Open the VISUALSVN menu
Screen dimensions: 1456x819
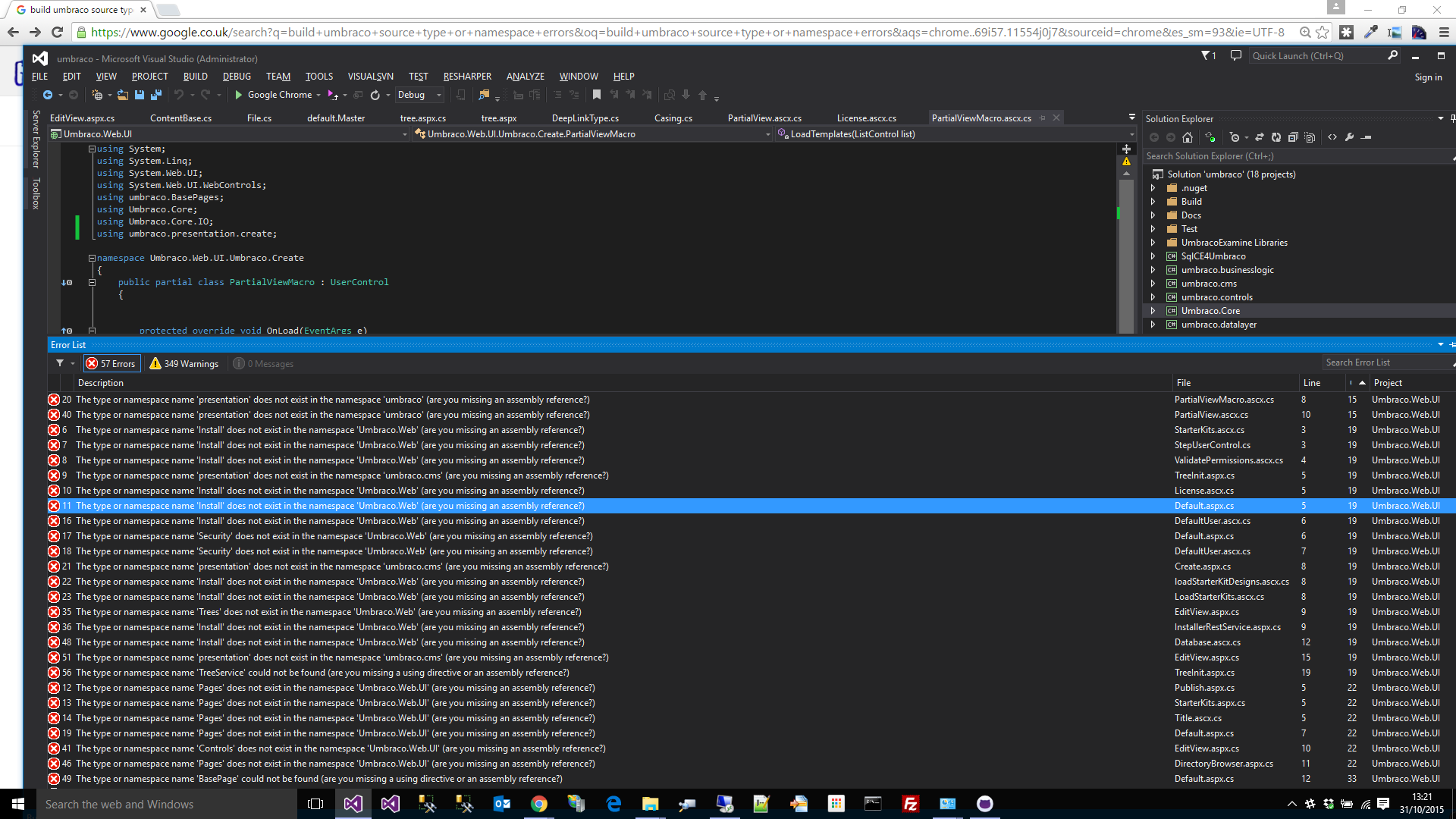coord(370,77)
